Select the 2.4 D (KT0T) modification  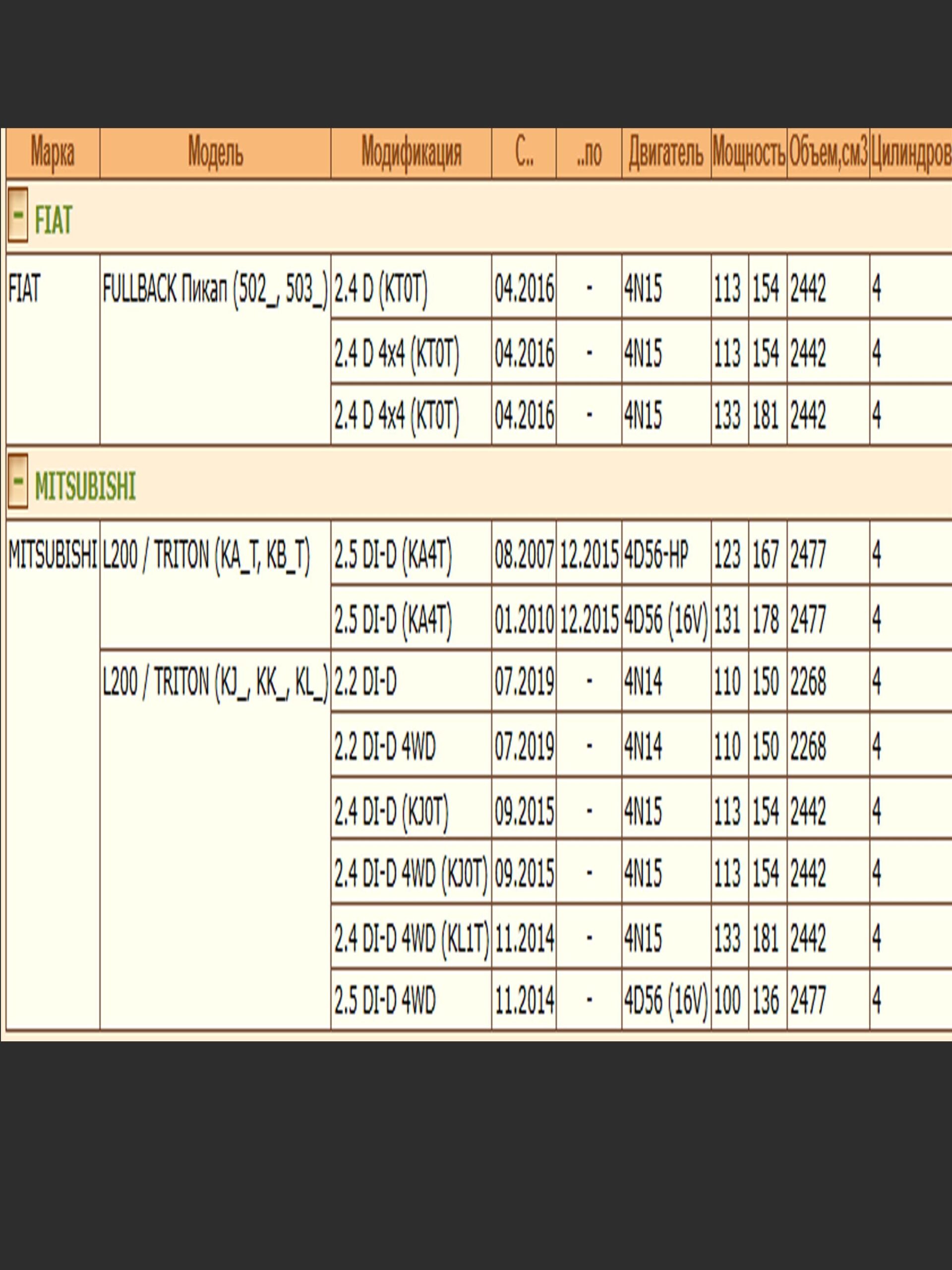(x=381, y=289)
